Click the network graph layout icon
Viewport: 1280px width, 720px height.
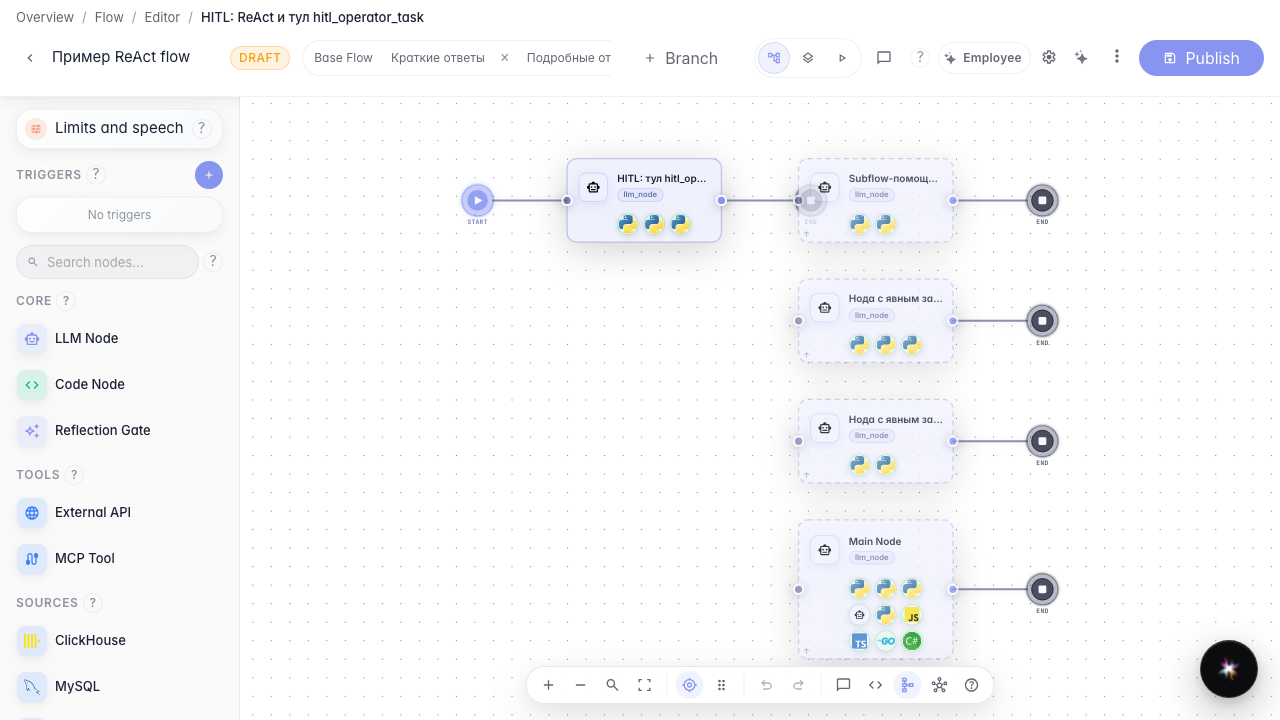point(939,685)
